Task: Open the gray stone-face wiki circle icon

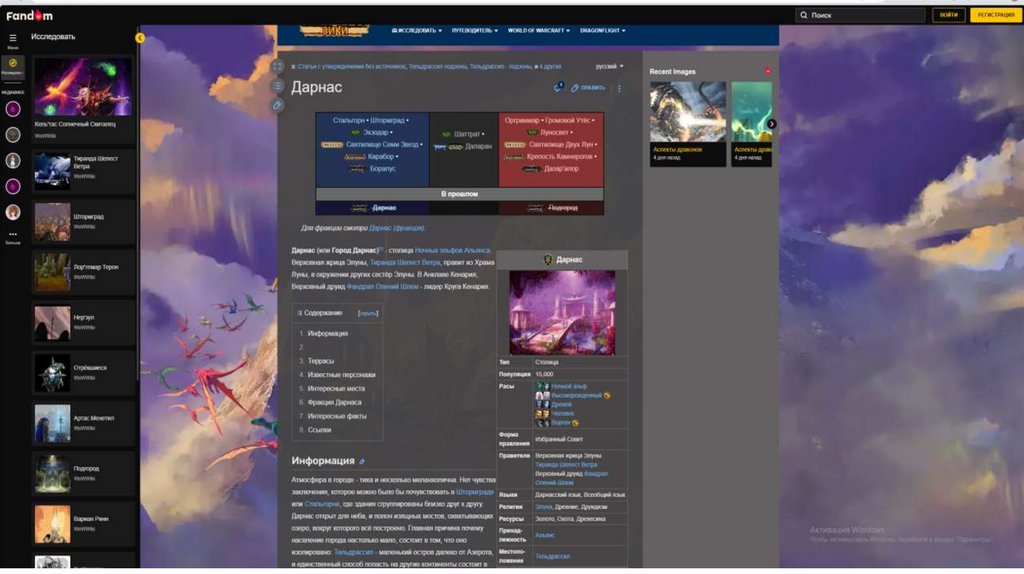Action: (13, 135)
